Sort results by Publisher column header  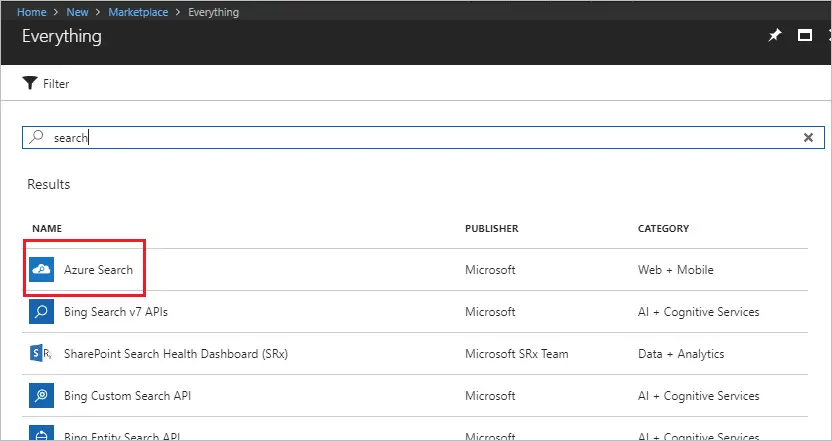491,229
